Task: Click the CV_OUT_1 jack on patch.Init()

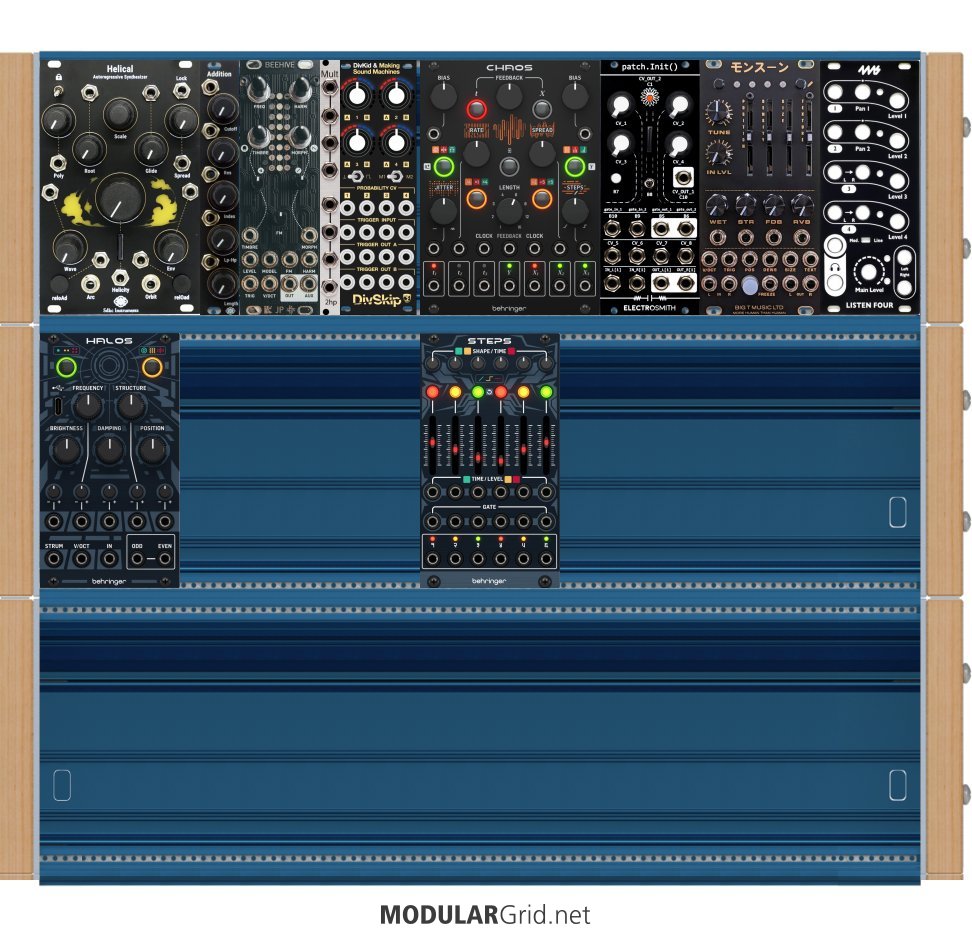Action: click(x=683, y=178)
